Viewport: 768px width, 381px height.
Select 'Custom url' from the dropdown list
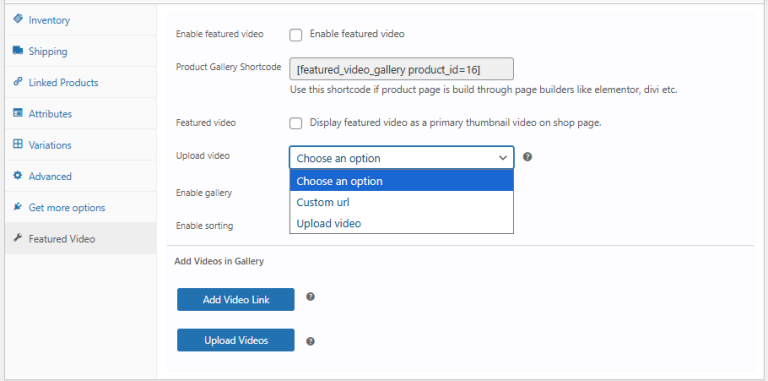[402, 202]
